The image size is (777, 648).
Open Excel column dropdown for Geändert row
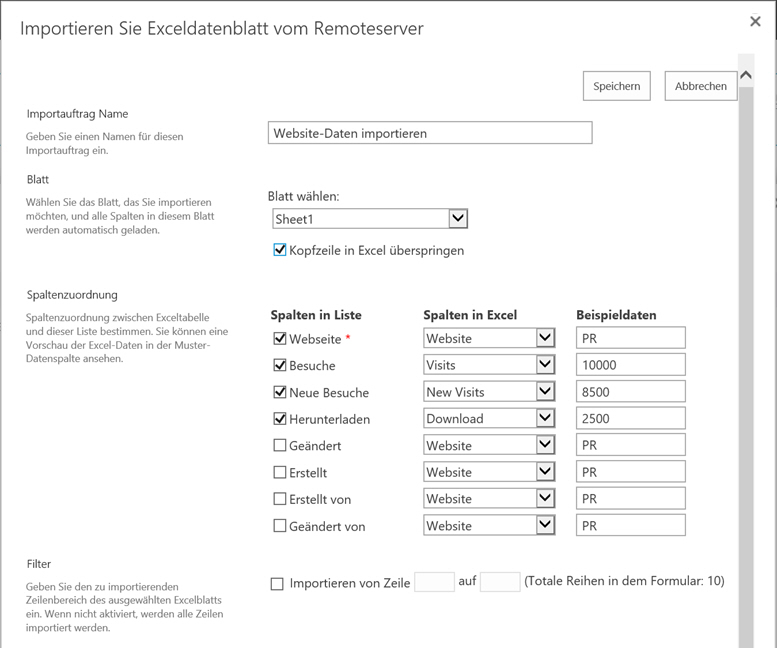click(489, 445)
